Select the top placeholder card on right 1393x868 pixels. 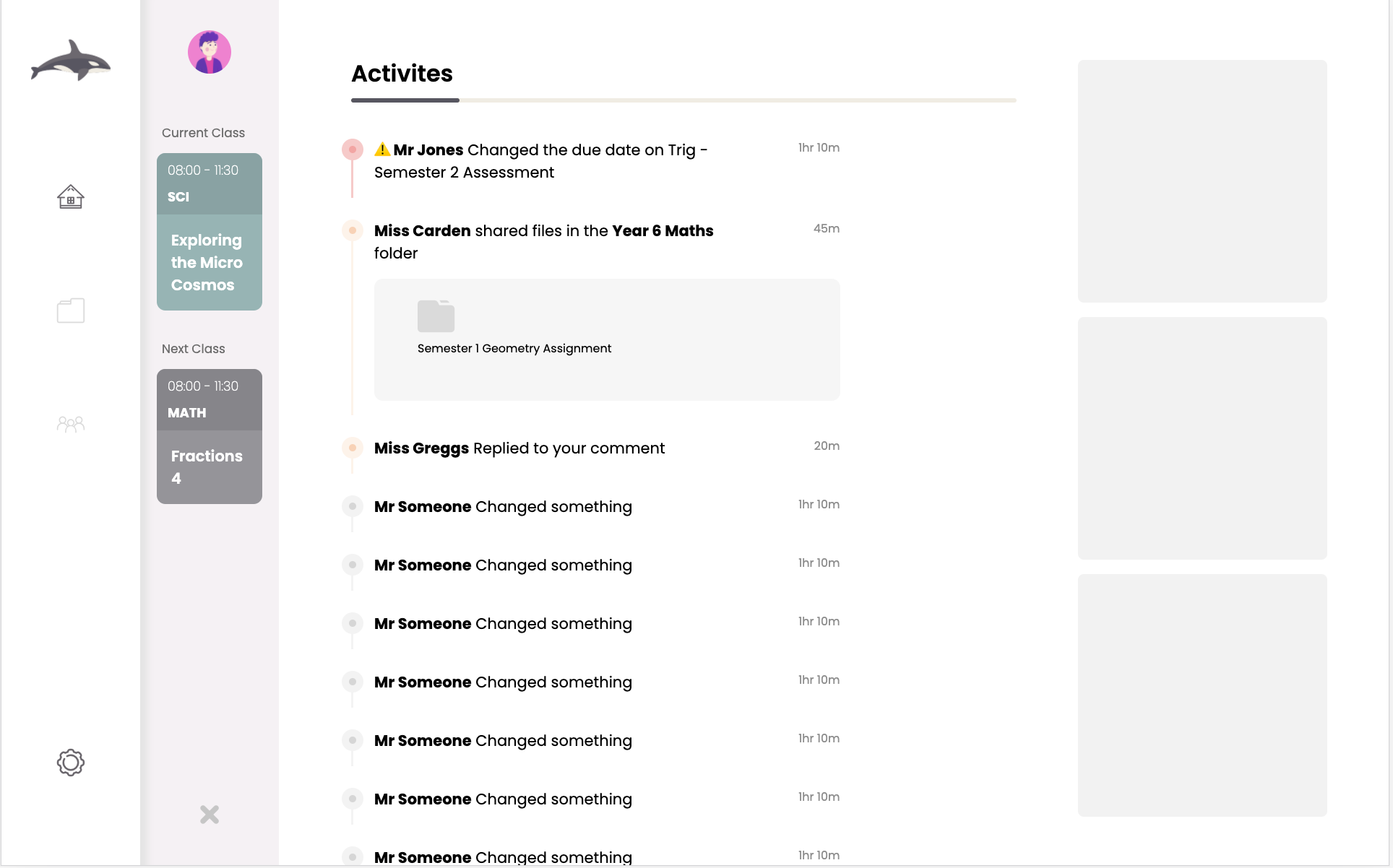[x=1202, y=181]
